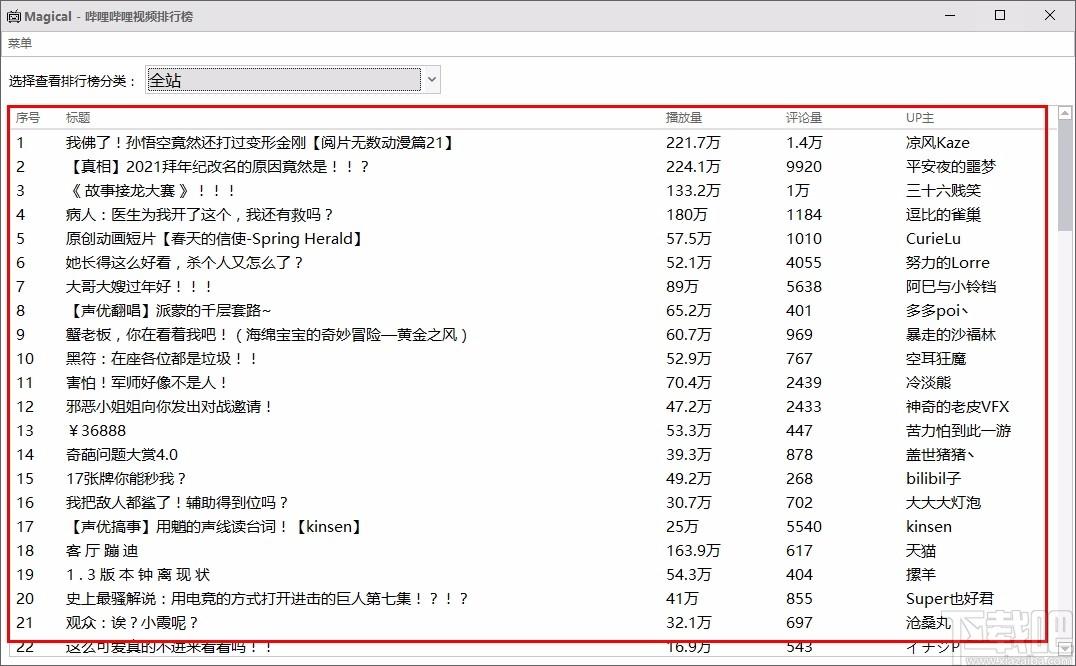Click UP主 name bilibil子
The image size is (1076, 666).
coord(933,479)
